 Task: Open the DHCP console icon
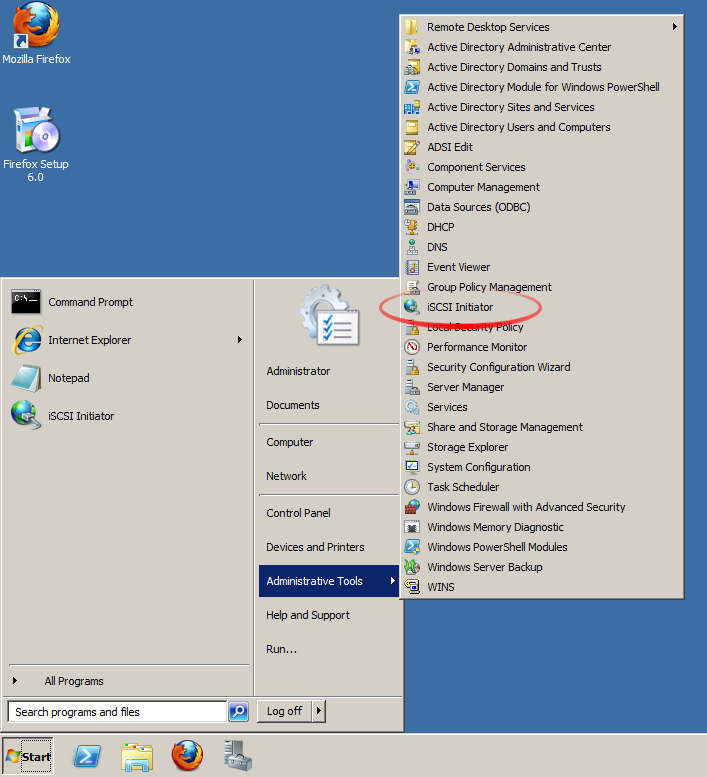click(x=412, y=227)
